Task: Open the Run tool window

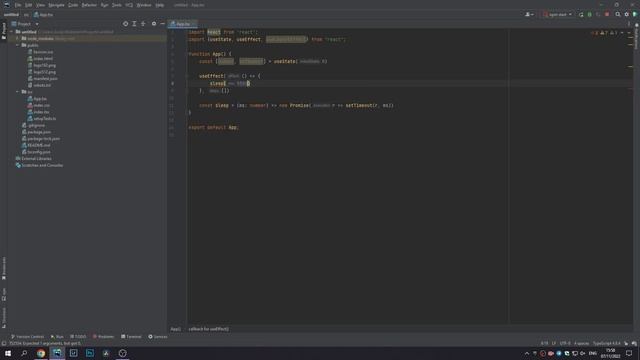Action: [x=57, y=337]
